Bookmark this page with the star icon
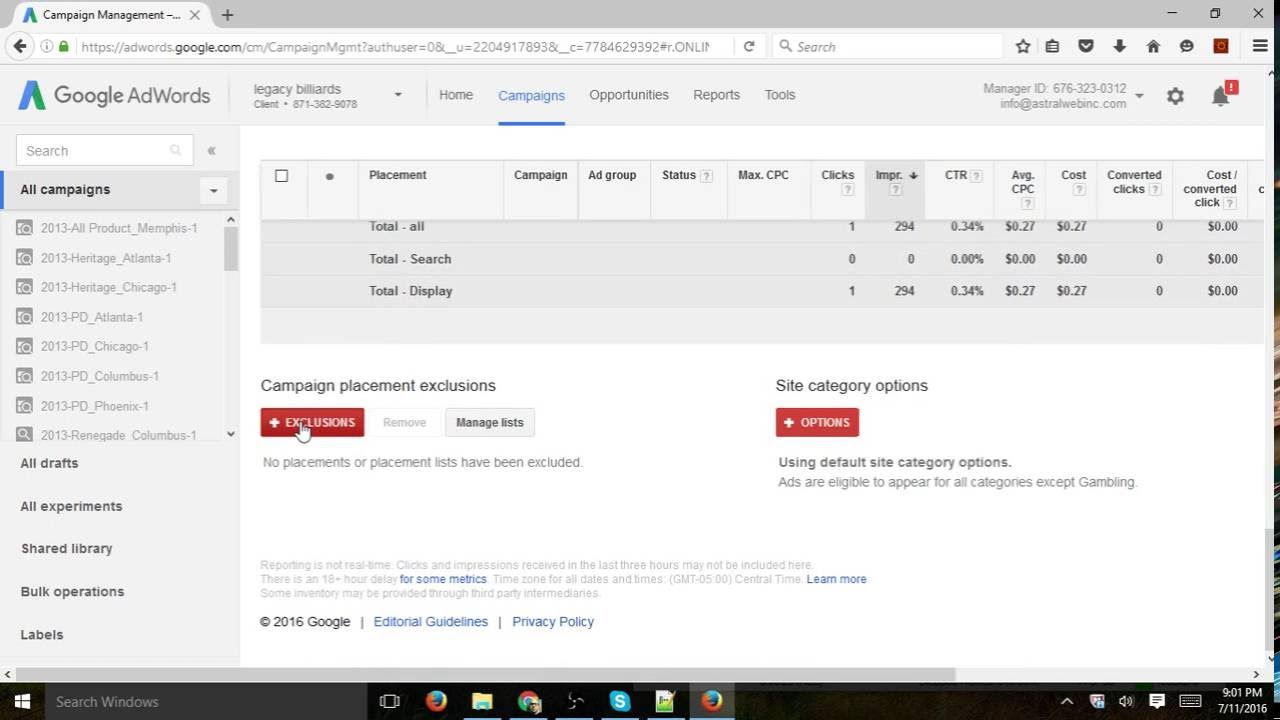Viewport: 1280px width, 720px height. tap(1023, 46)
